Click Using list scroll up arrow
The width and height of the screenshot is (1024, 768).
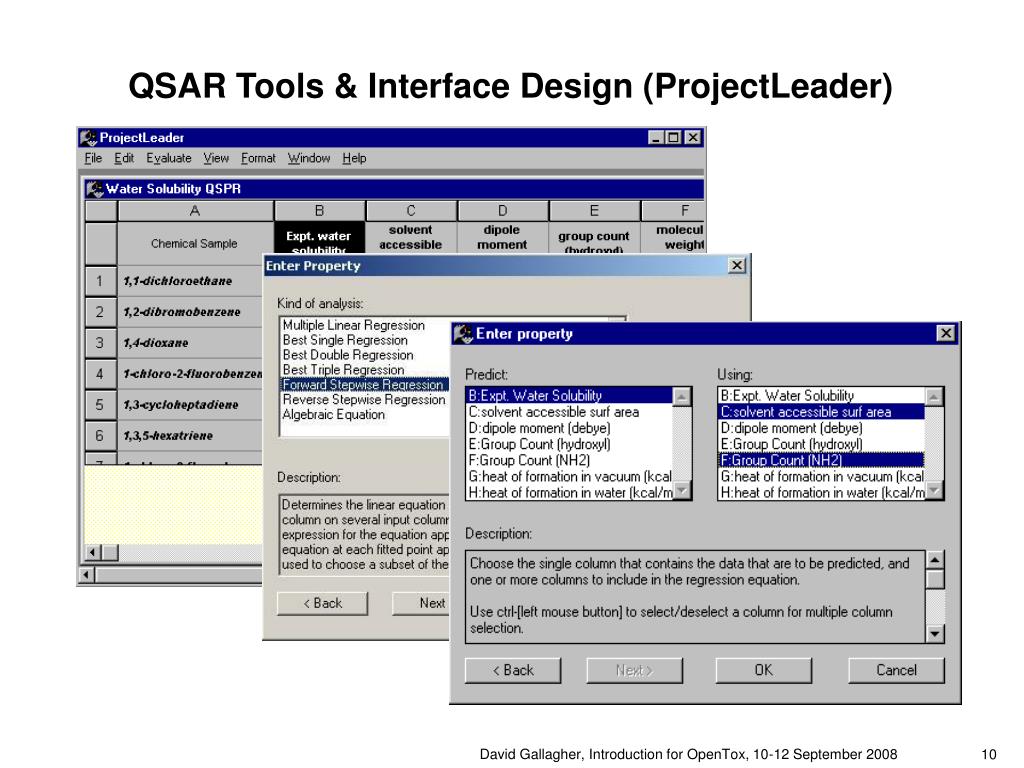pos(934,396)
